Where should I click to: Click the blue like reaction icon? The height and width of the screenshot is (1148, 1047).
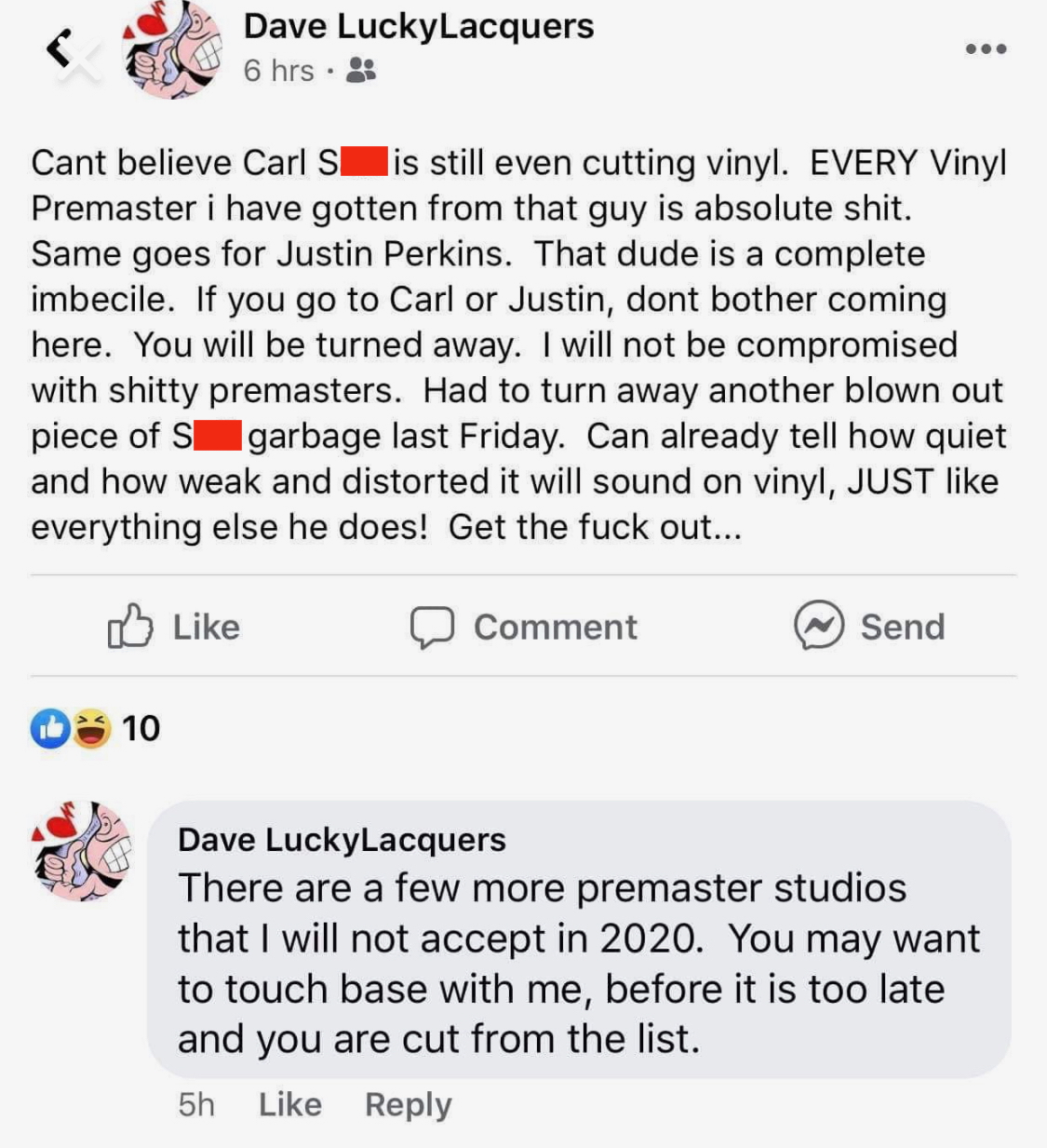click(50, 728)
